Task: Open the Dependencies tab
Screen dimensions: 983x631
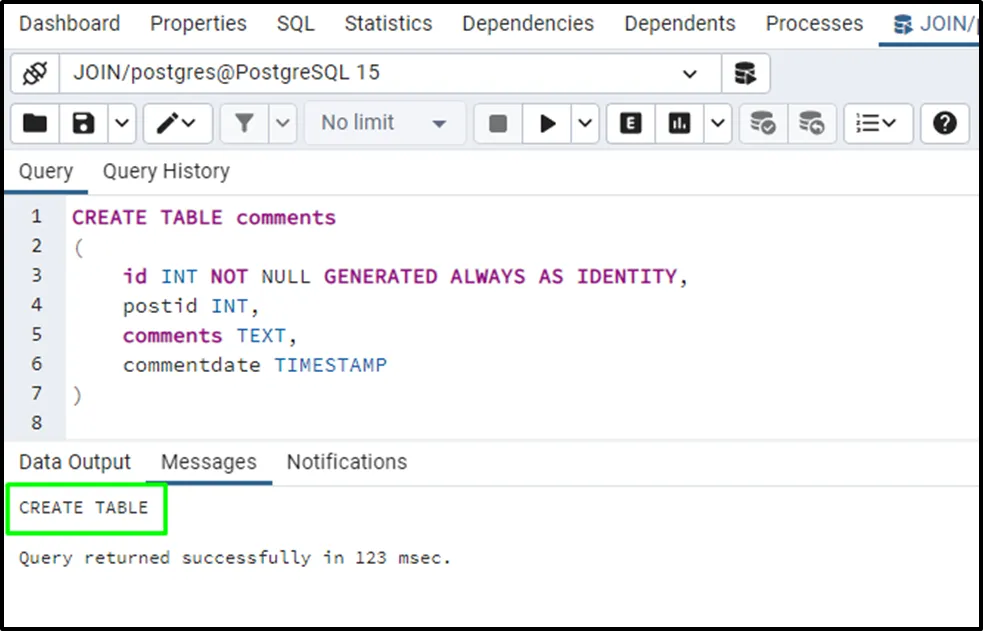Action: (527, 23)
